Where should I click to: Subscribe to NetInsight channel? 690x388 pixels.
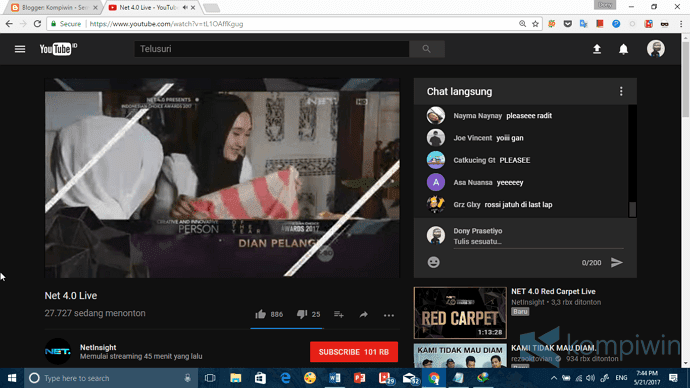click(354, 352)
